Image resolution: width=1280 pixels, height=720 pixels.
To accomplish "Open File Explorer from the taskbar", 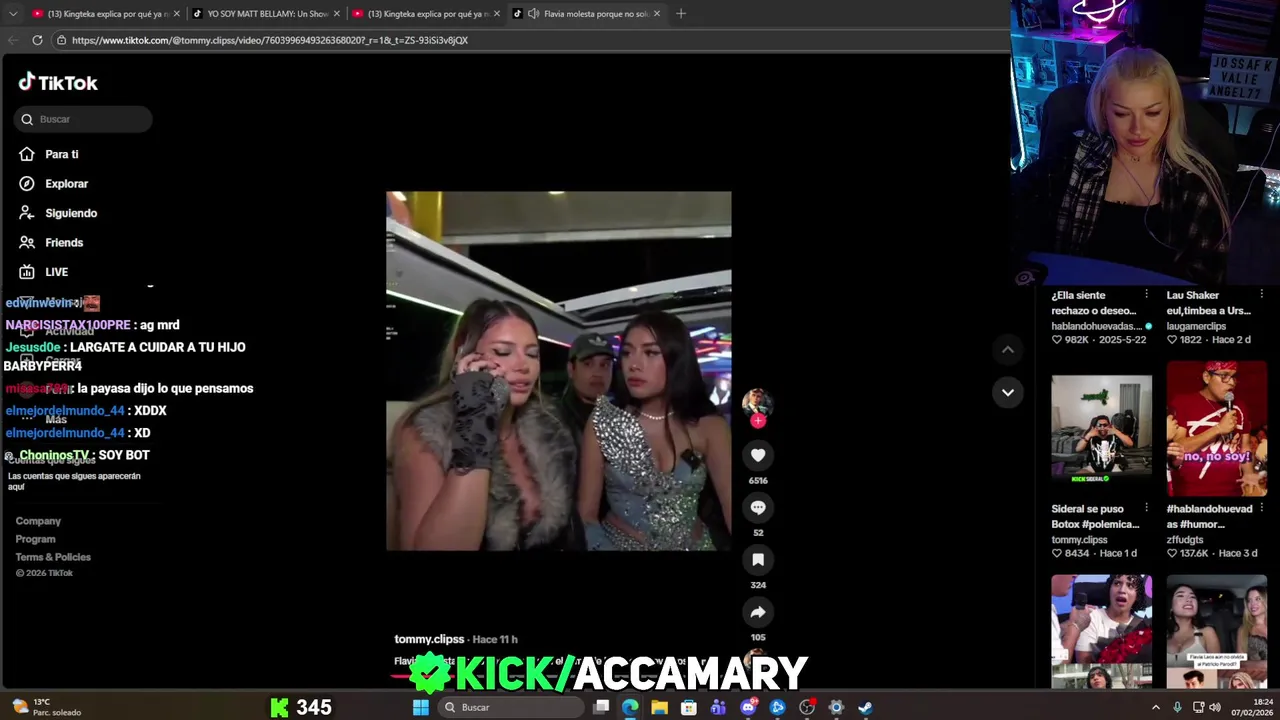I will [659, 707].
